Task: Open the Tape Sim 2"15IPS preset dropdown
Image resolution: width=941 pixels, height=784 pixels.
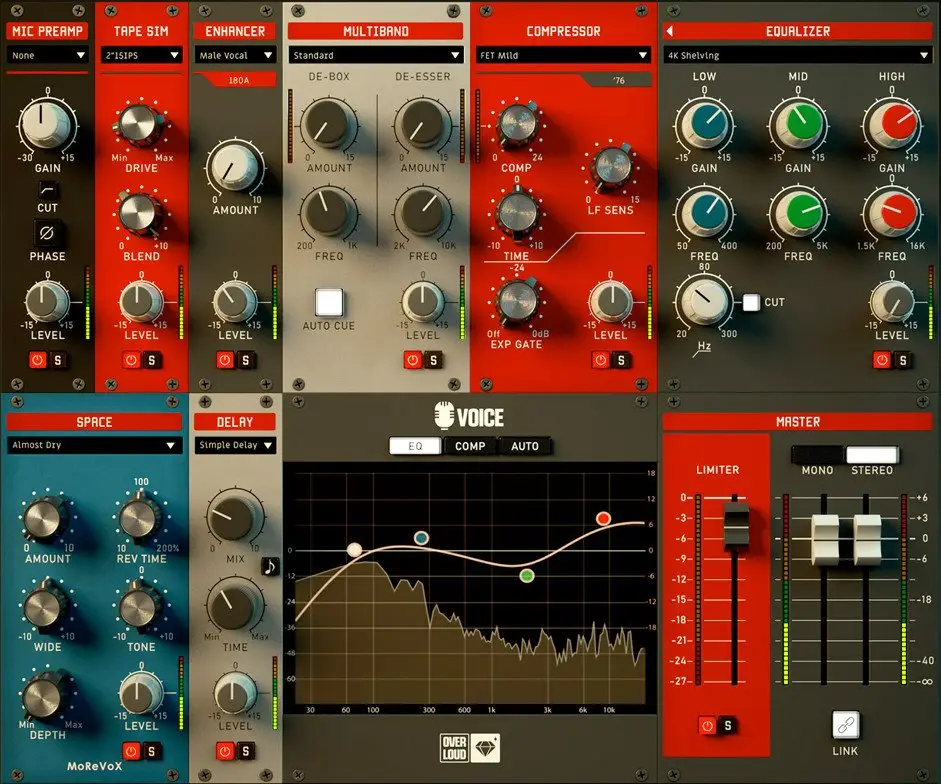Action: [x=141, y=55]
